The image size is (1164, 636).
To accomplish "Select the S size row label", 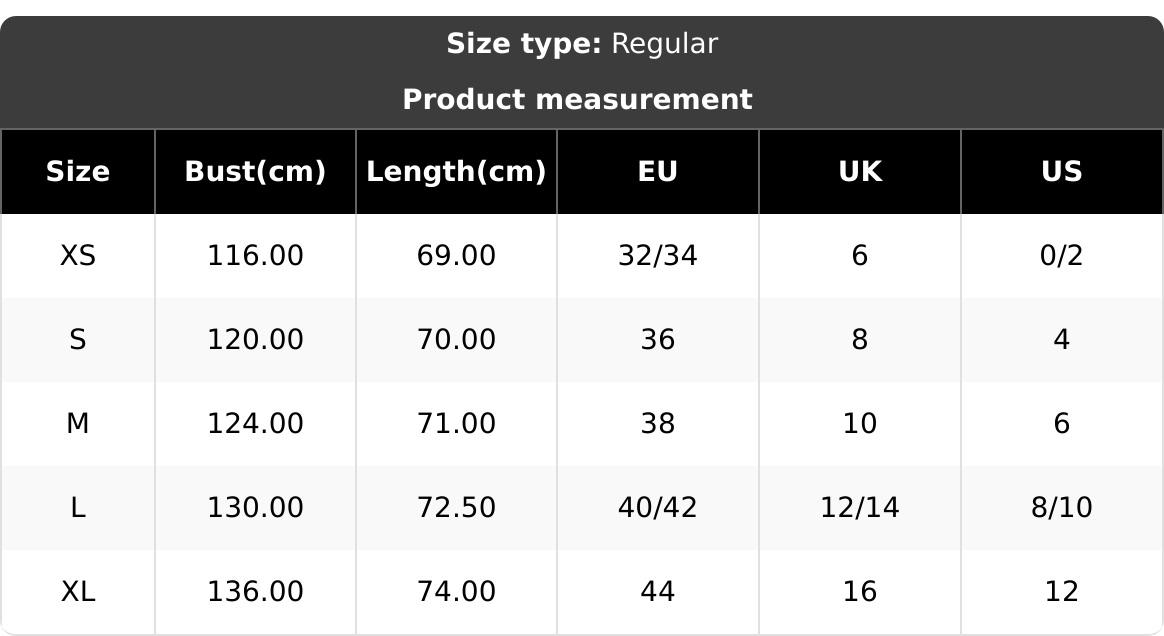I will coord(78,340).
